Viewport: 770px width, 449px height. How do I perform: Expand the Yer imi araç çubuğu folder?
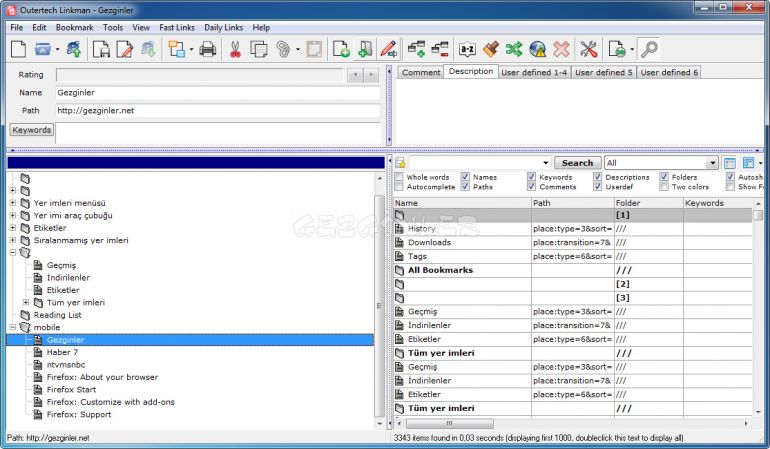tap(13, 215)
